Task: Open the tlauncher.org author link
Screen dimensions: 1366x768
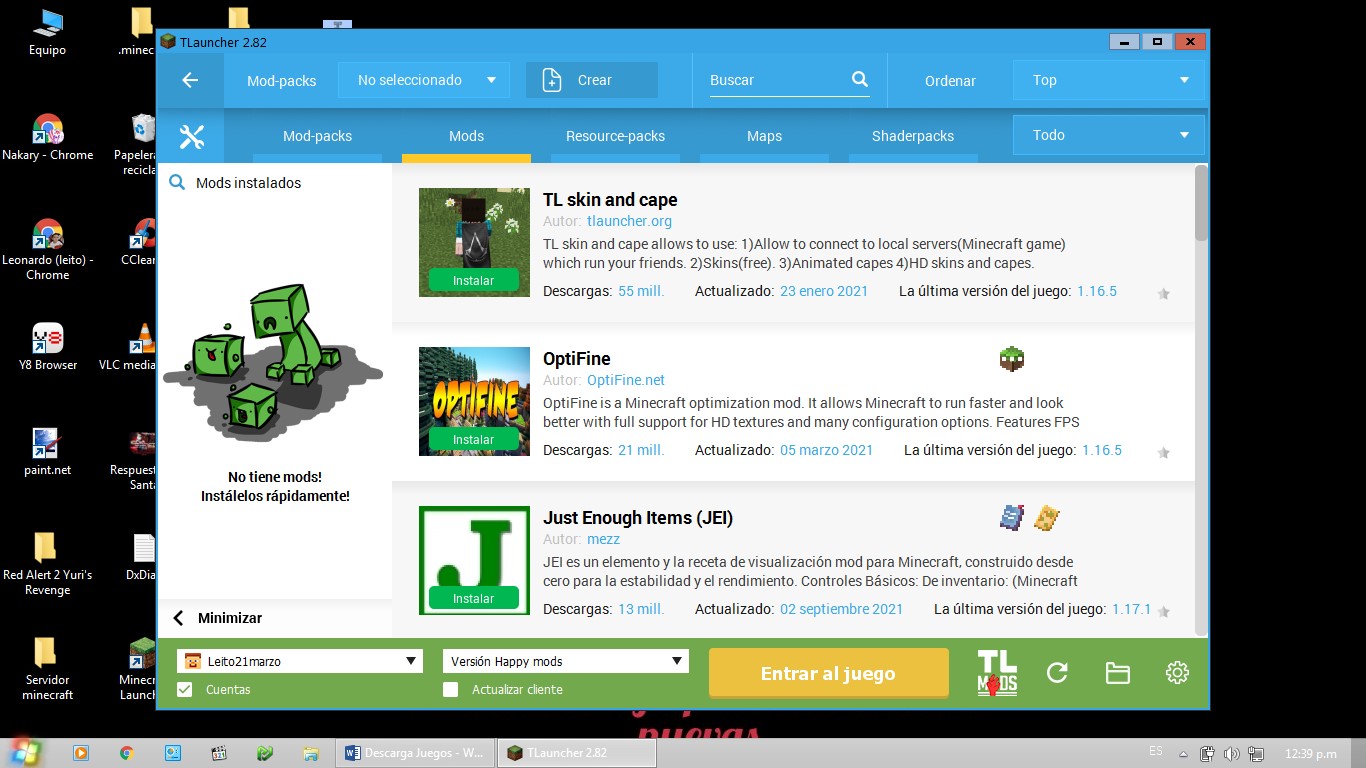Action: point(629,221)
